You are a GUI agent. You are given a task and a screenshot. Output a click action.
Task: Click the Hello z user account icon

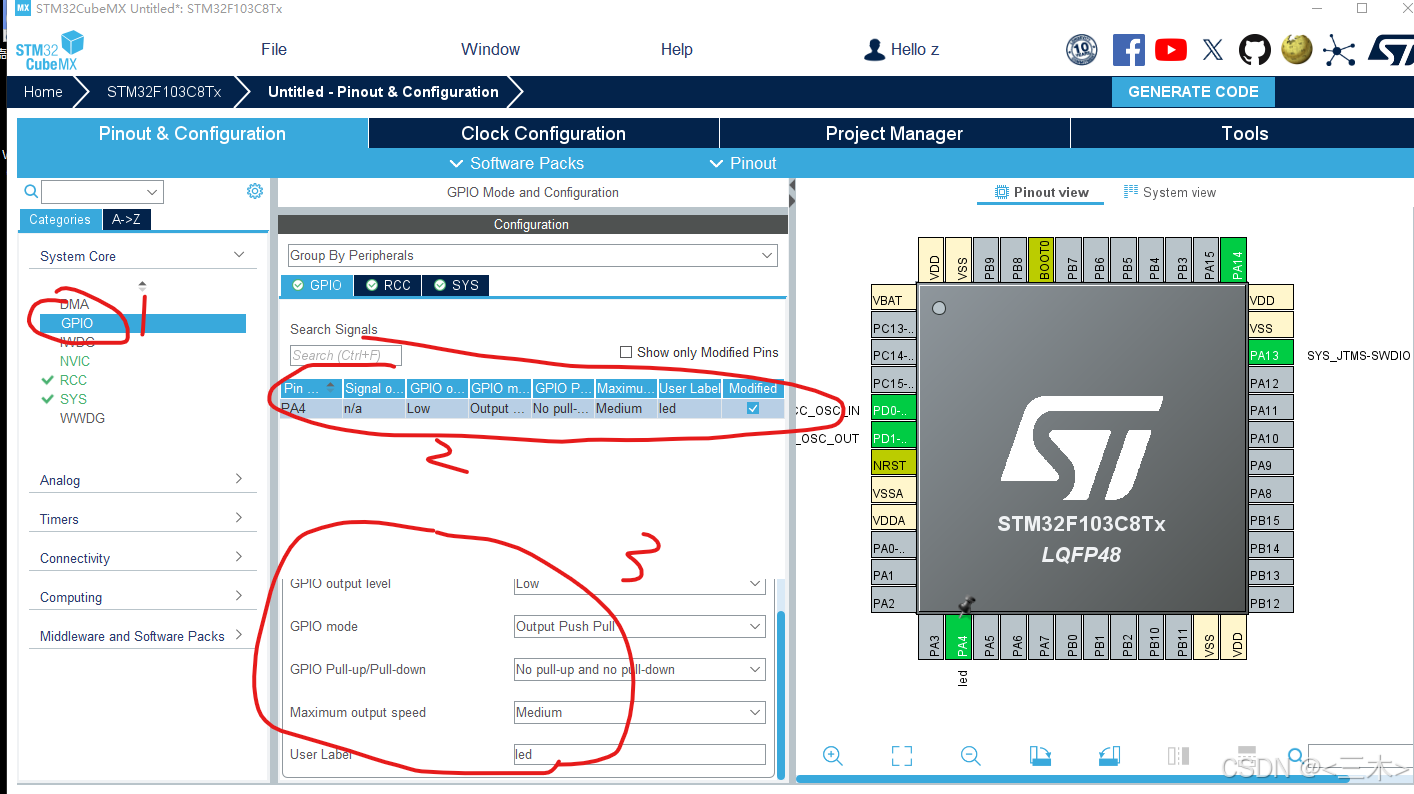coord(874,49)
